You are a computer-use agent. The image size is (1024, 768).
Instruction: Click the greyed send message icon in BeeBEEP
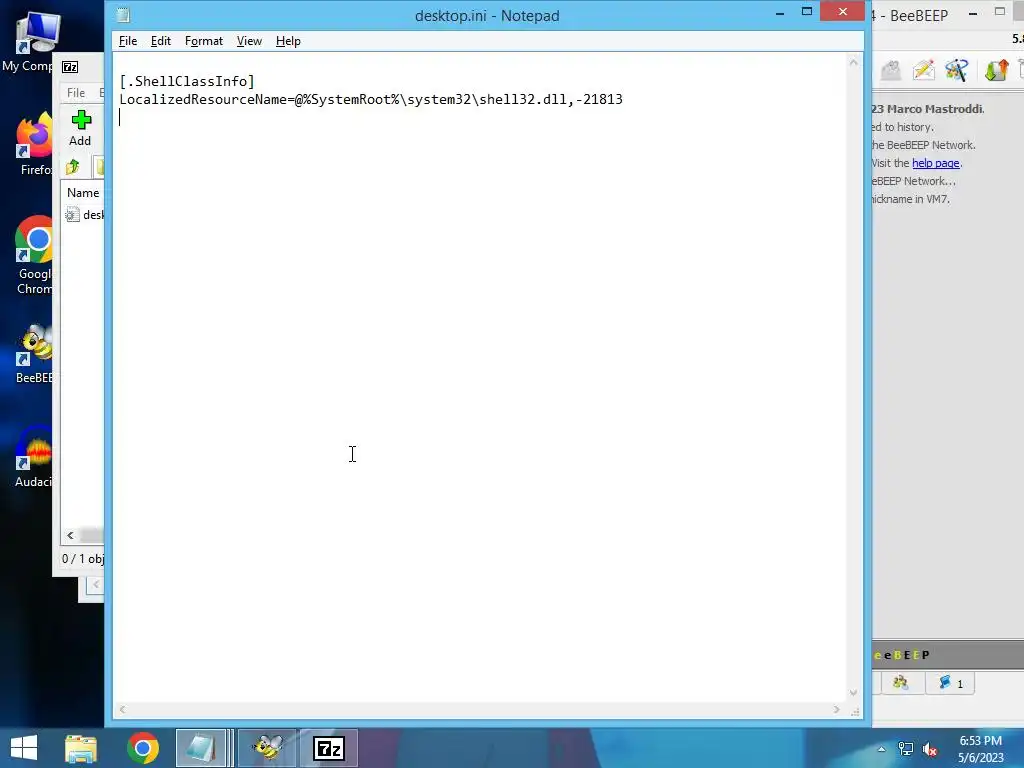coord(891,70)
